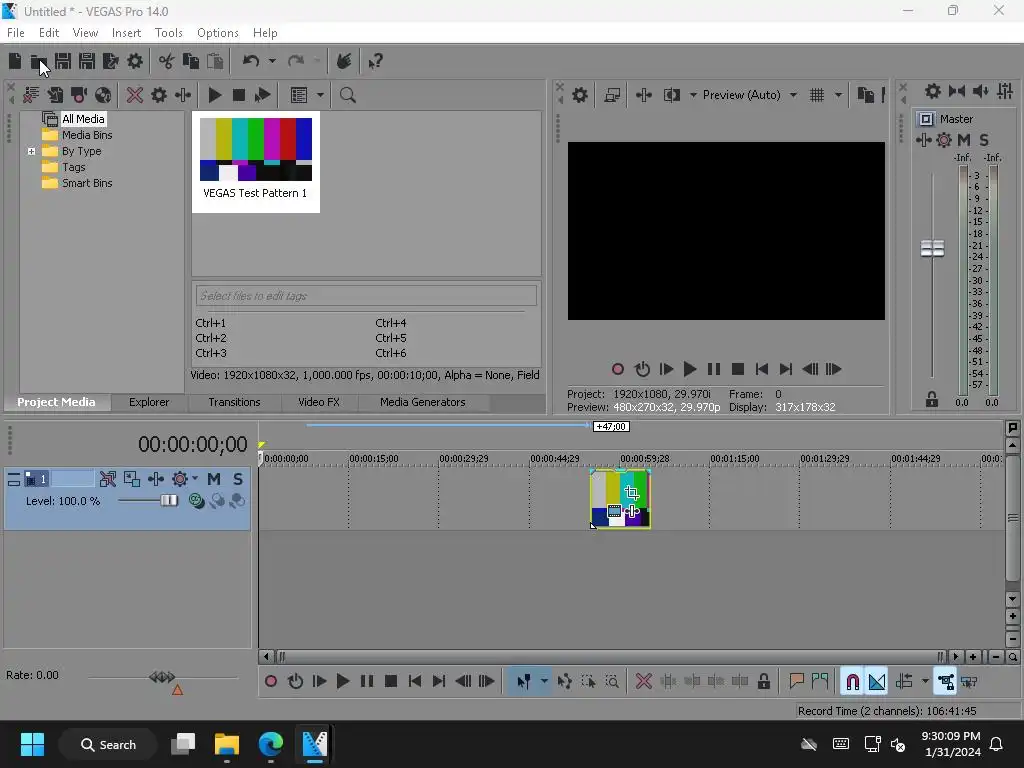Click the Select files to edit tags field
The width and height of the screenshot is (1024, 768).
366,296
